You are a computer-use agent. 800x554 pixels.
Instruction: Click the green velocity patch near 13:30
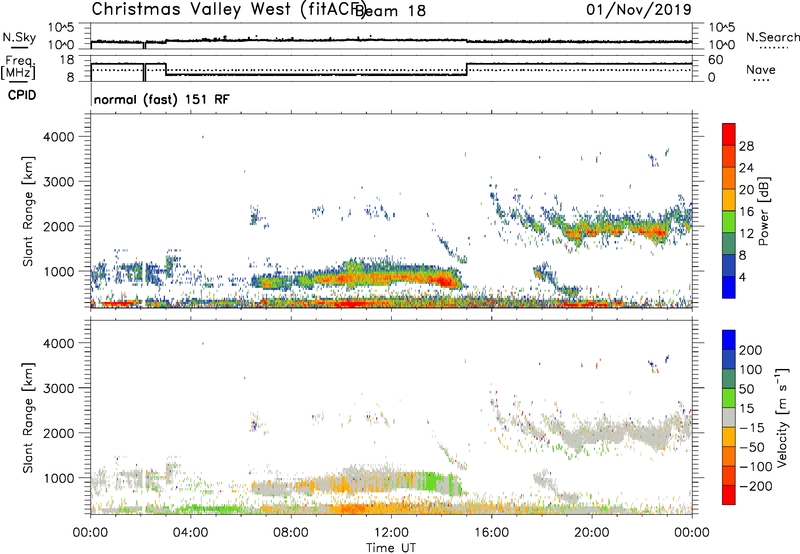[433, 482]
